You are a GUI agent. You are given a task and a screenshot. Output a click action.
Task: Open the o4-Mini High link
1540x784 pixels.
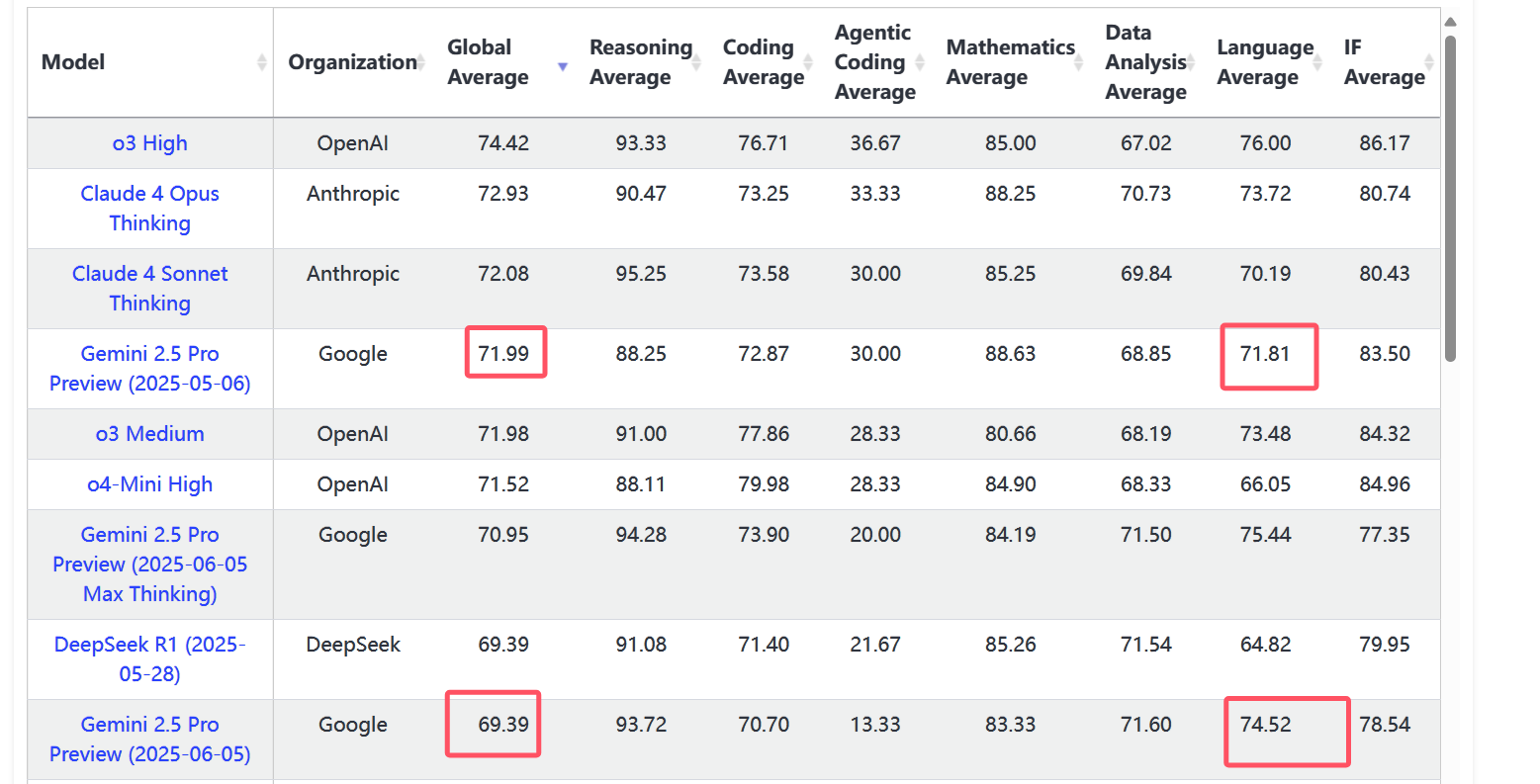coord(150,484)
